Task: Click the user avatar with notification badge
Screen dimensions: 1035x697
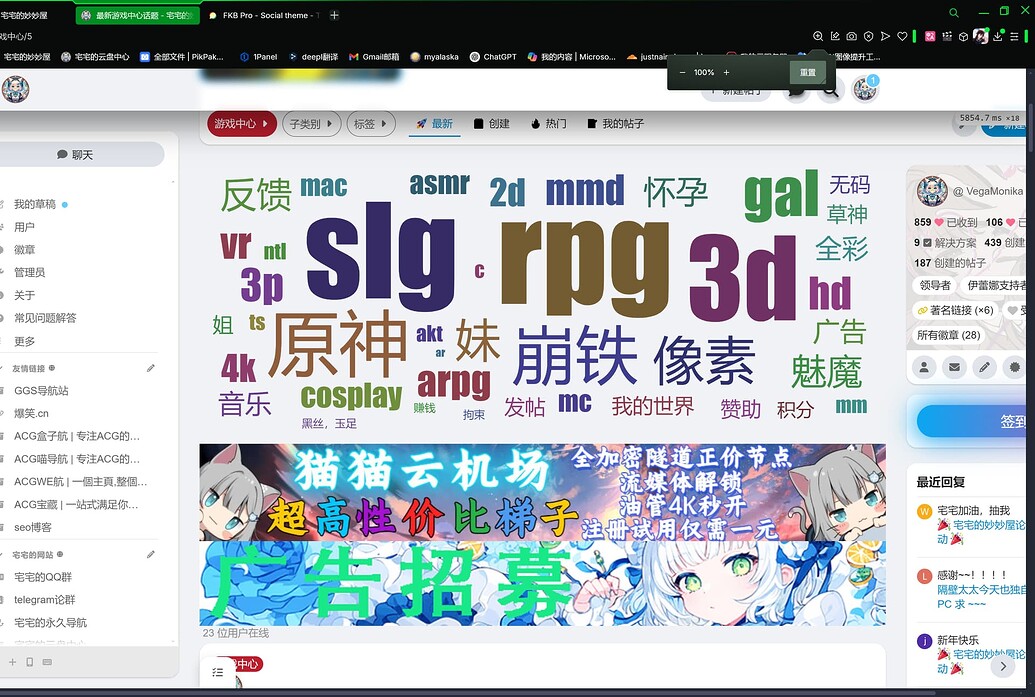Action: pos(865,90)
